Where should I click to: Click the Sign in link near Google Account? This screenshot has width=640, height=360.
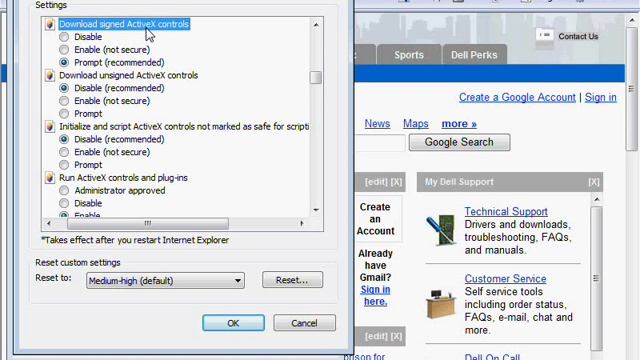pyautogui.click(x=600, y=98)
